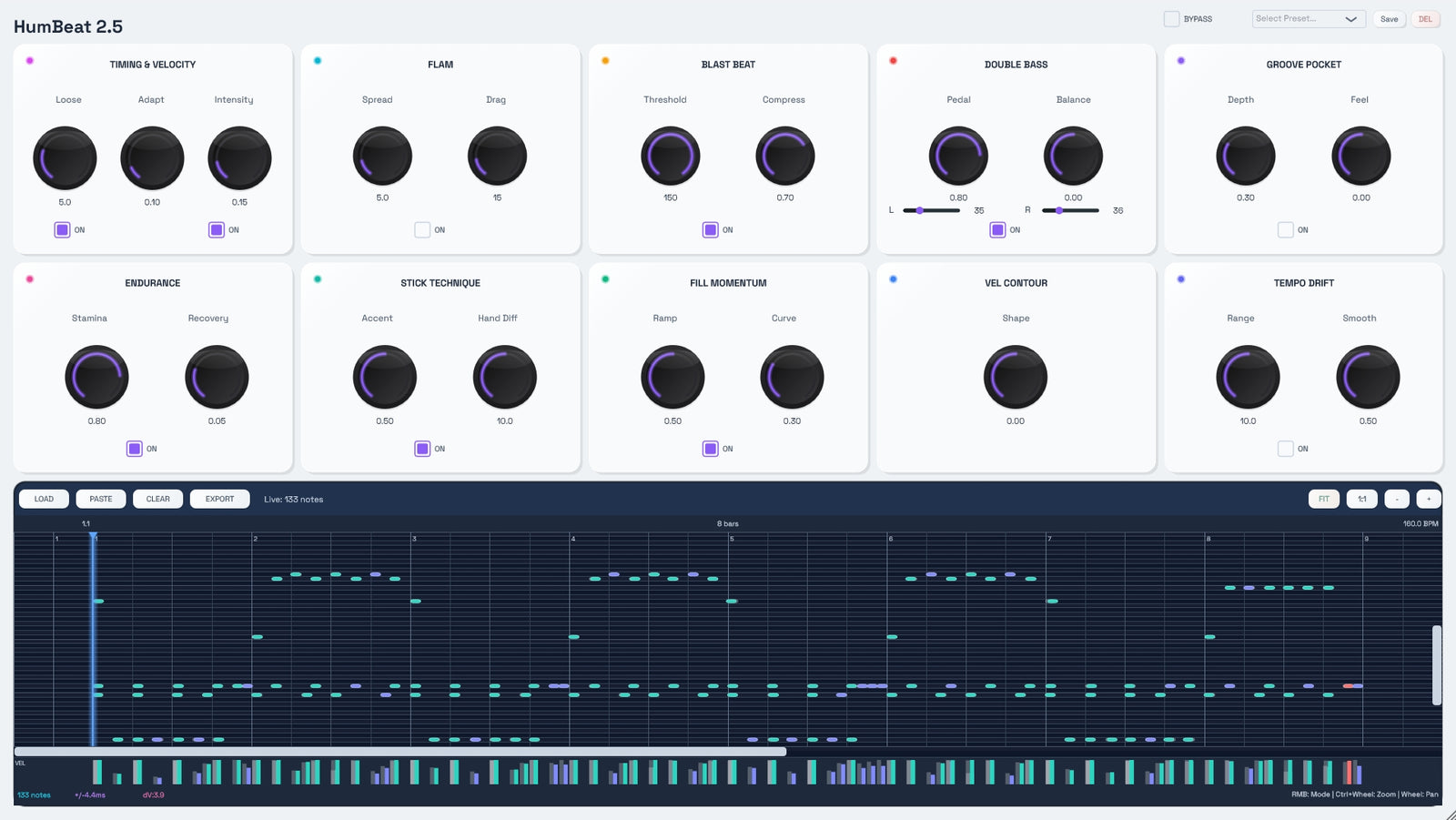Click the CLEAR button
This screenshot has width=1456, height=820.
(158, 499)
